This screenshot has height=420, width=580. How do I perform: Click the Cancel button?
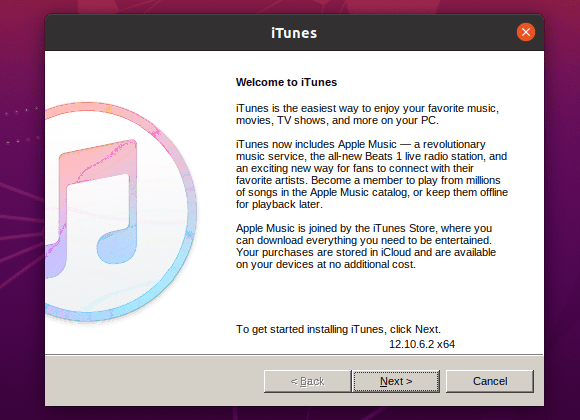[x=490, y=381]
